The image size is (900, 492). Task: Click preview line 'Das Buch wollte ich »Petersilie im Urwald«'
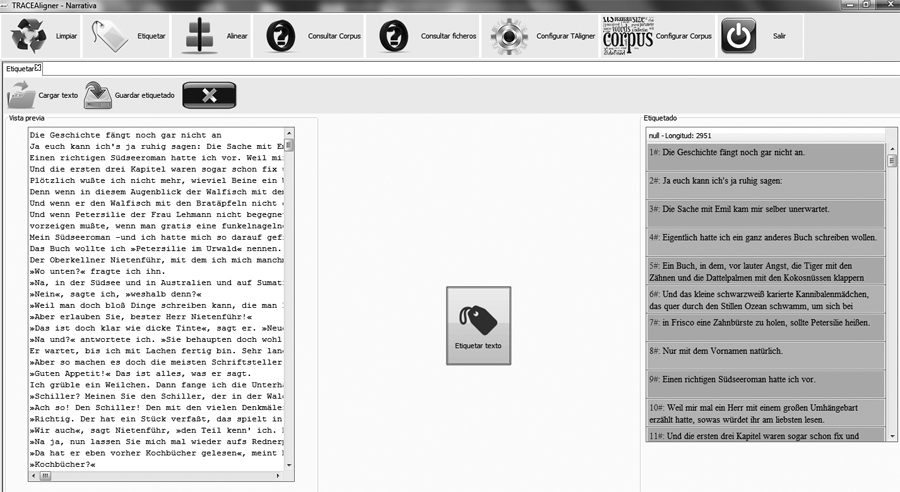coord(156,249)
